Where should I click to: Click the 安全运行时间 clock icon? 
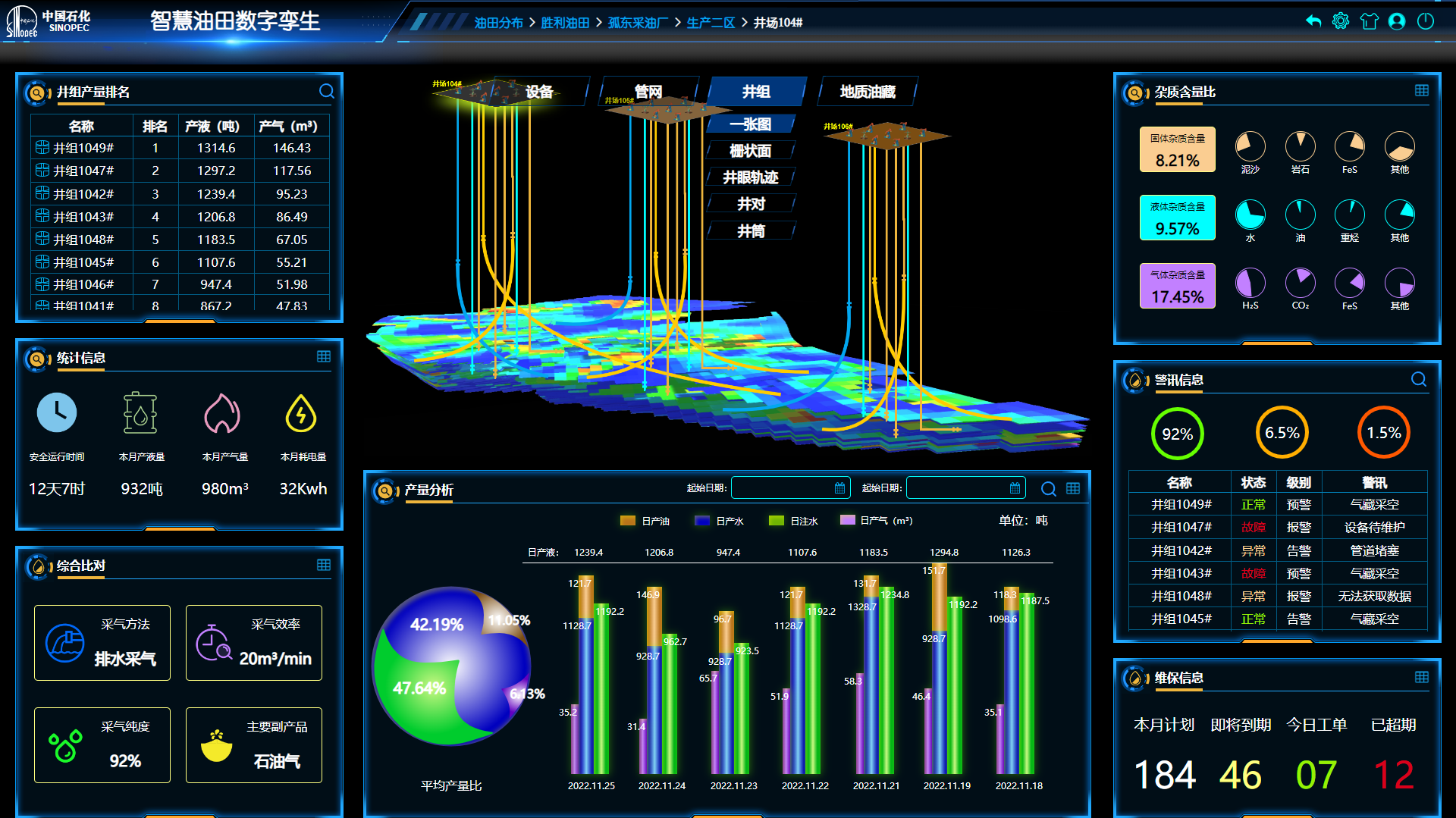click(57, 412)
